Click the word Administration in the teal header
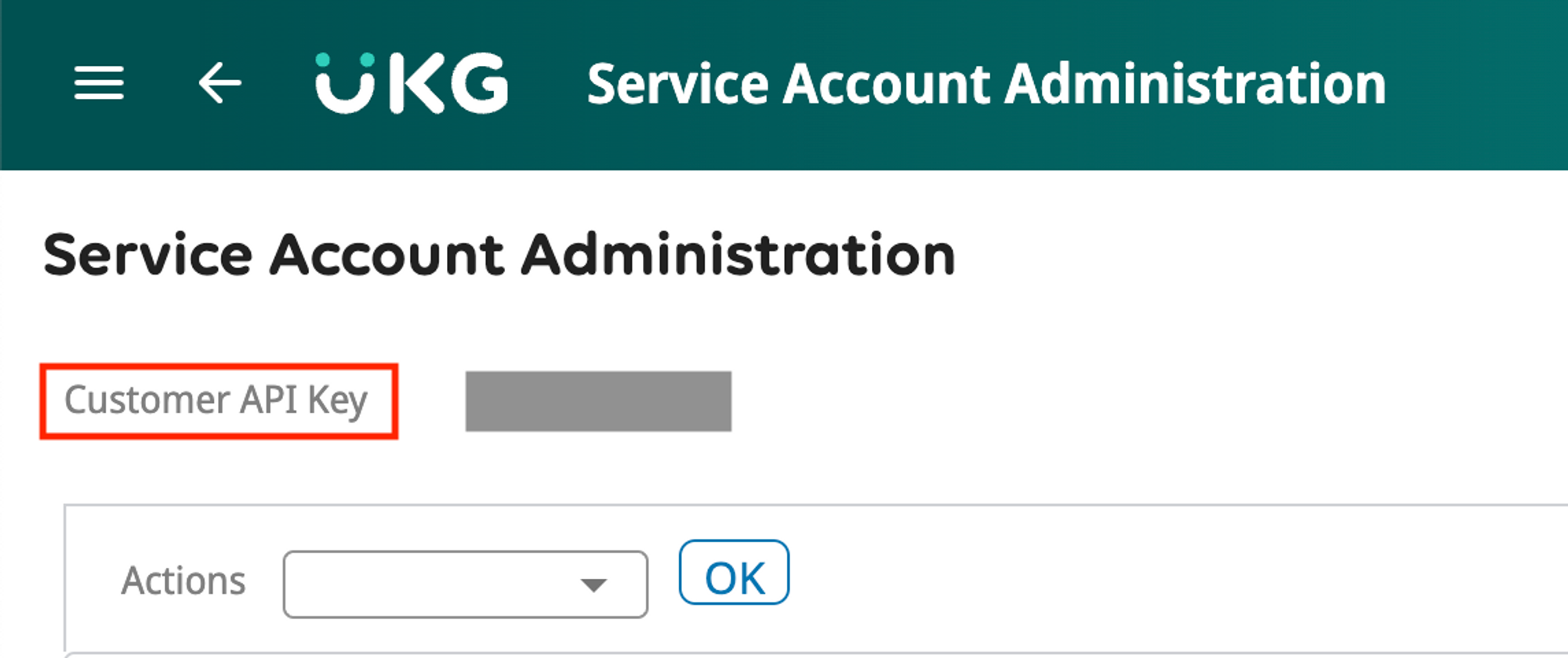This screenshot has width=1568, height=658. click(x=1196, y=84)
